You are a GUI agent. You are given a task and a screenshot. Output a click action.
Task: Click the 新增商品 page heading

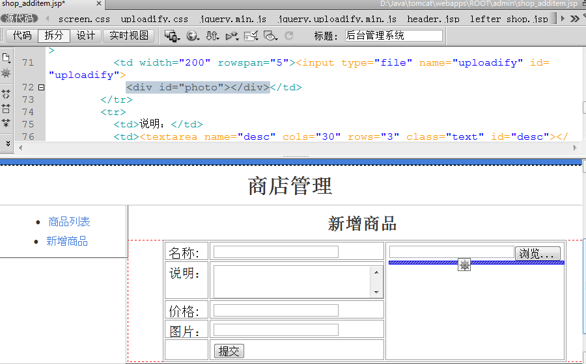click(362, 224)
